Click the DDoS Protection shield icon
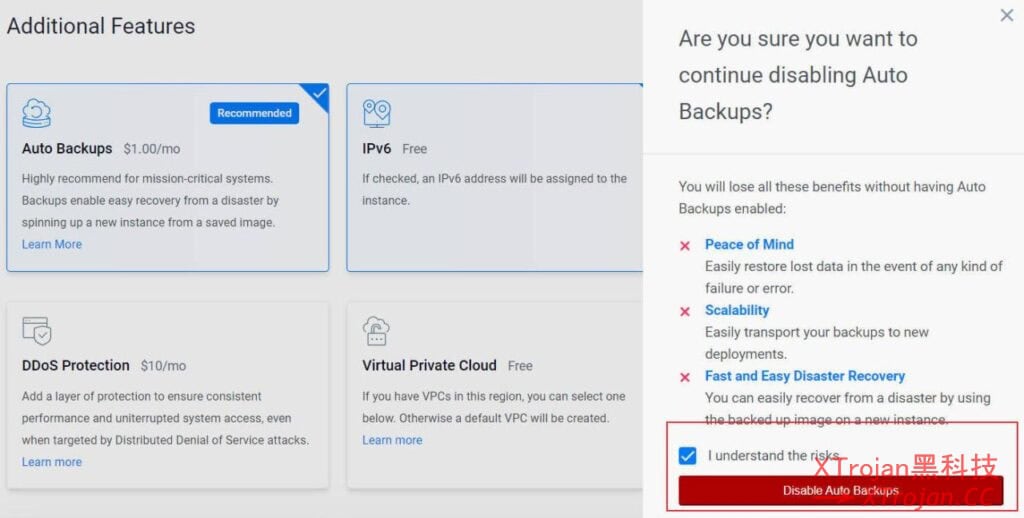Screen dimensions: 1024x518 pyautogui.click(x=37, y=331)
